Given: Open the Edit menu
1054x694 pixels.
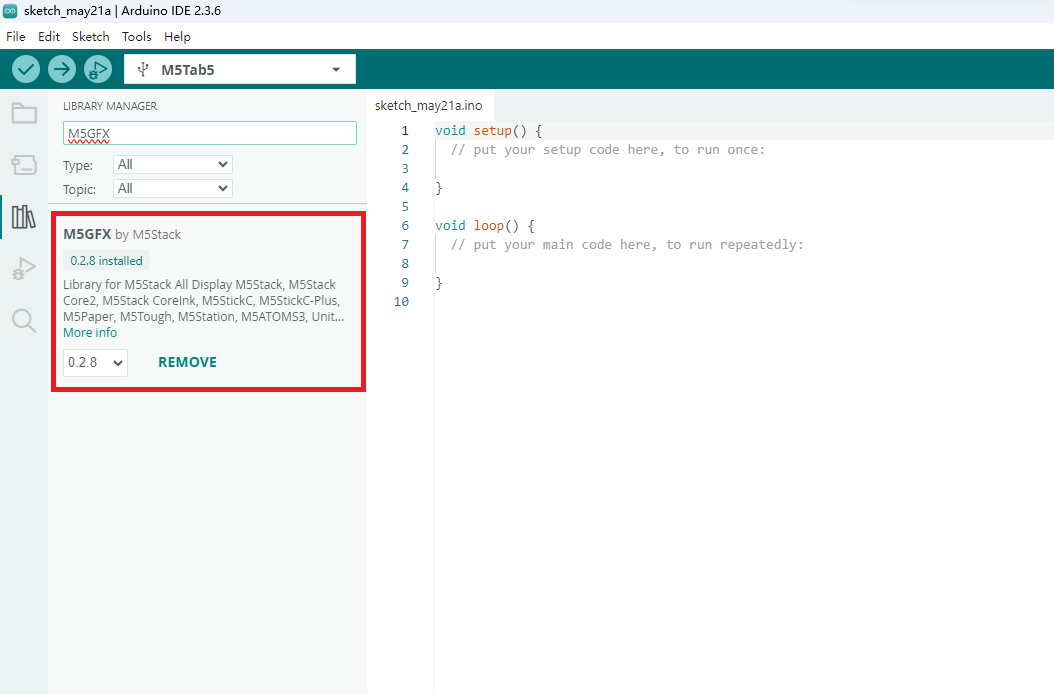Looking at the screenshot, I should click(49, 36).
